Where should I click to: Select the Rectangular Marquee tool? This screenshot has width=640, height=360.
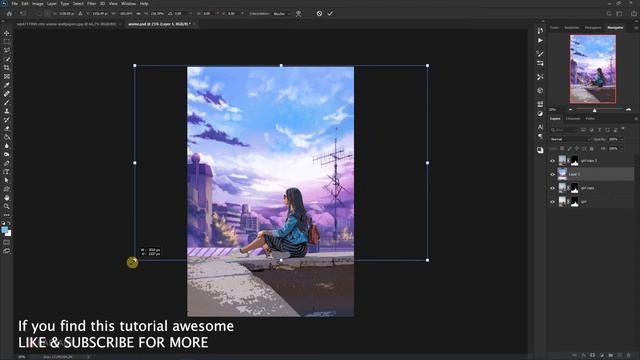7,42
